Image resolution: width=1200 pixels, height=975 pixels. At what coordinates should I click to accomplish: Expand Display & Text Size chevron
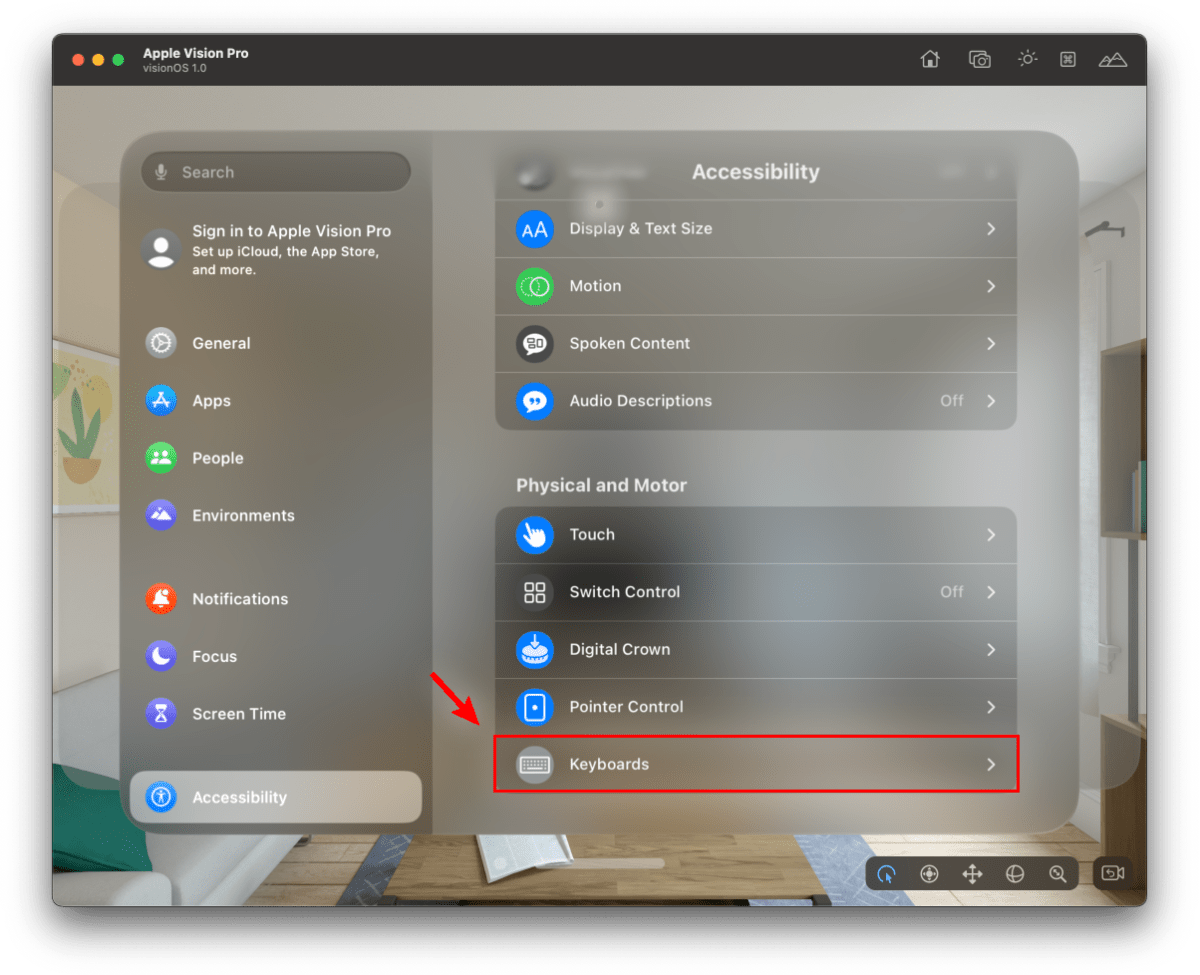[991, 229]
